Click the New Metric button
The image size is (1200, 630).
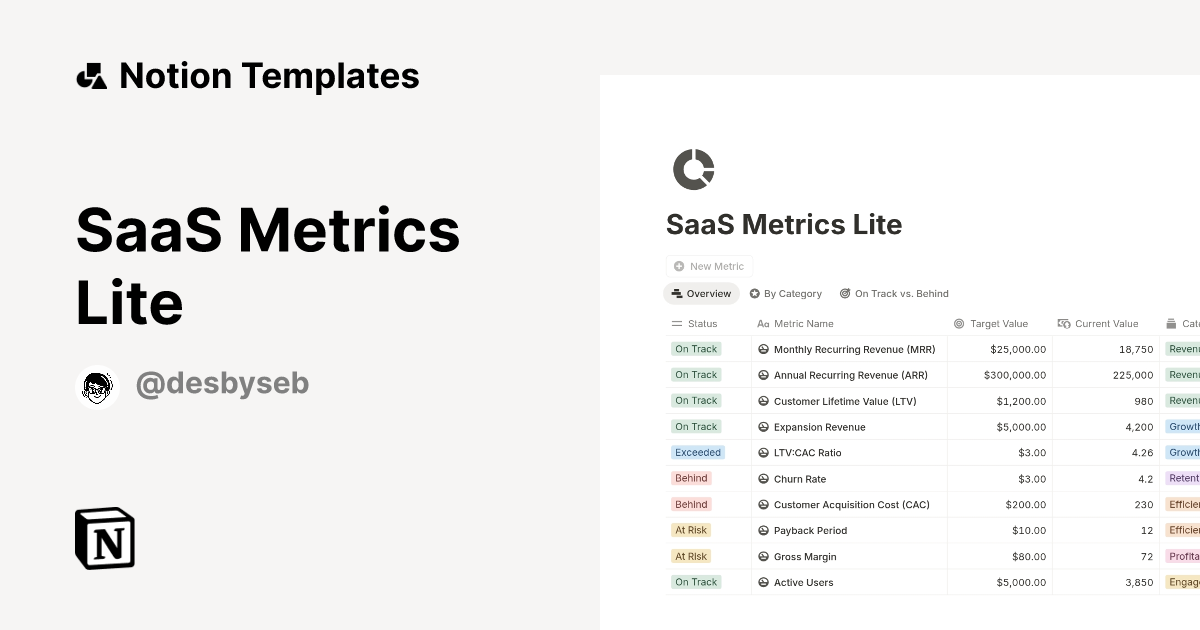(x=710, y=266)
